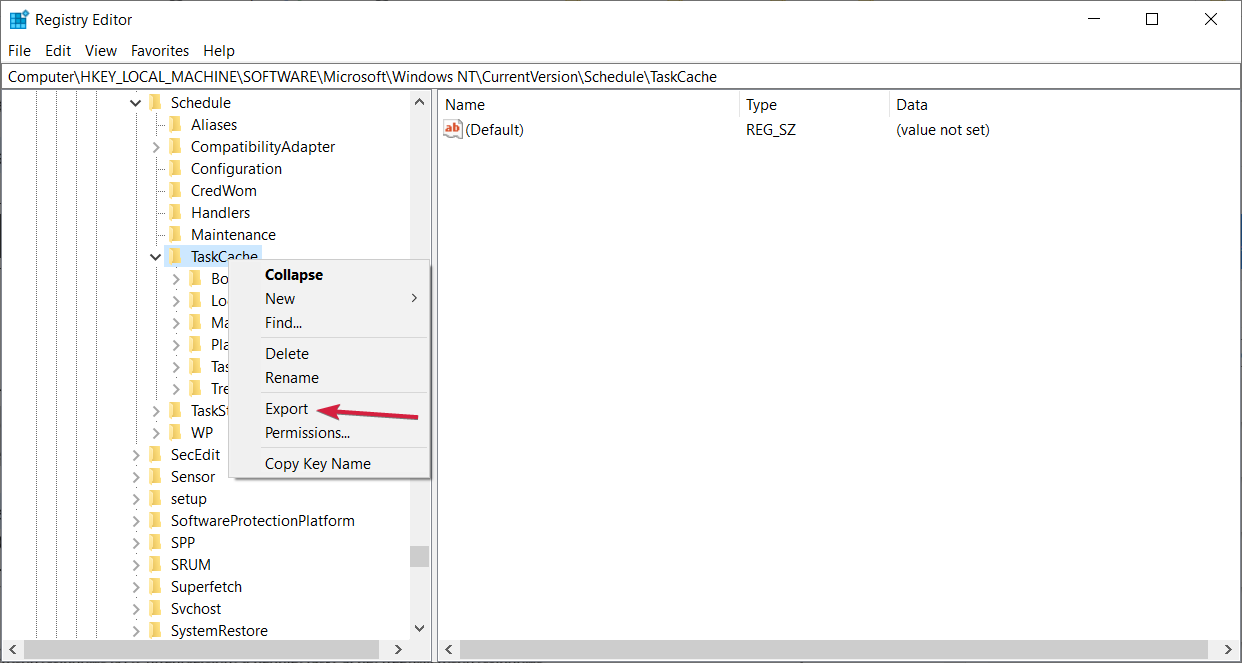The height and width of the screenshot is (663, 1242).
Task: Open Permissions... from the context menu
Action: click(x=330, y=433)
